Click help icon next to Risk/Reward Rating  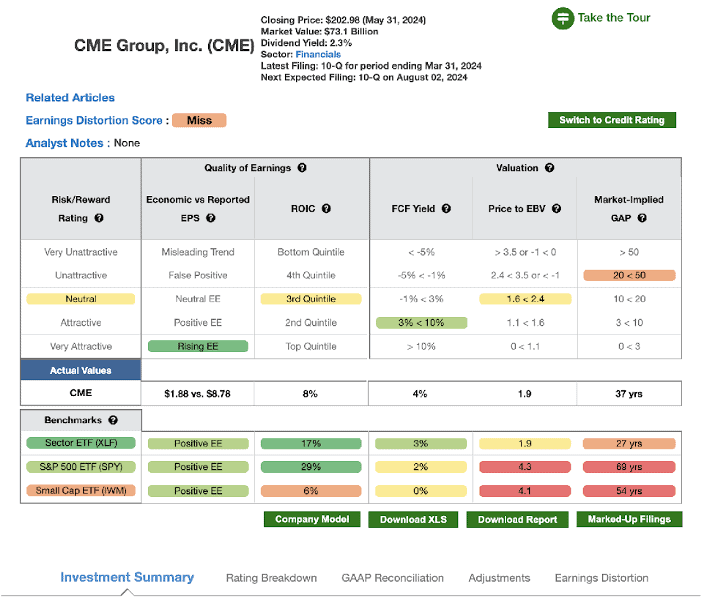pyautogui.click(x=99, y=218)
